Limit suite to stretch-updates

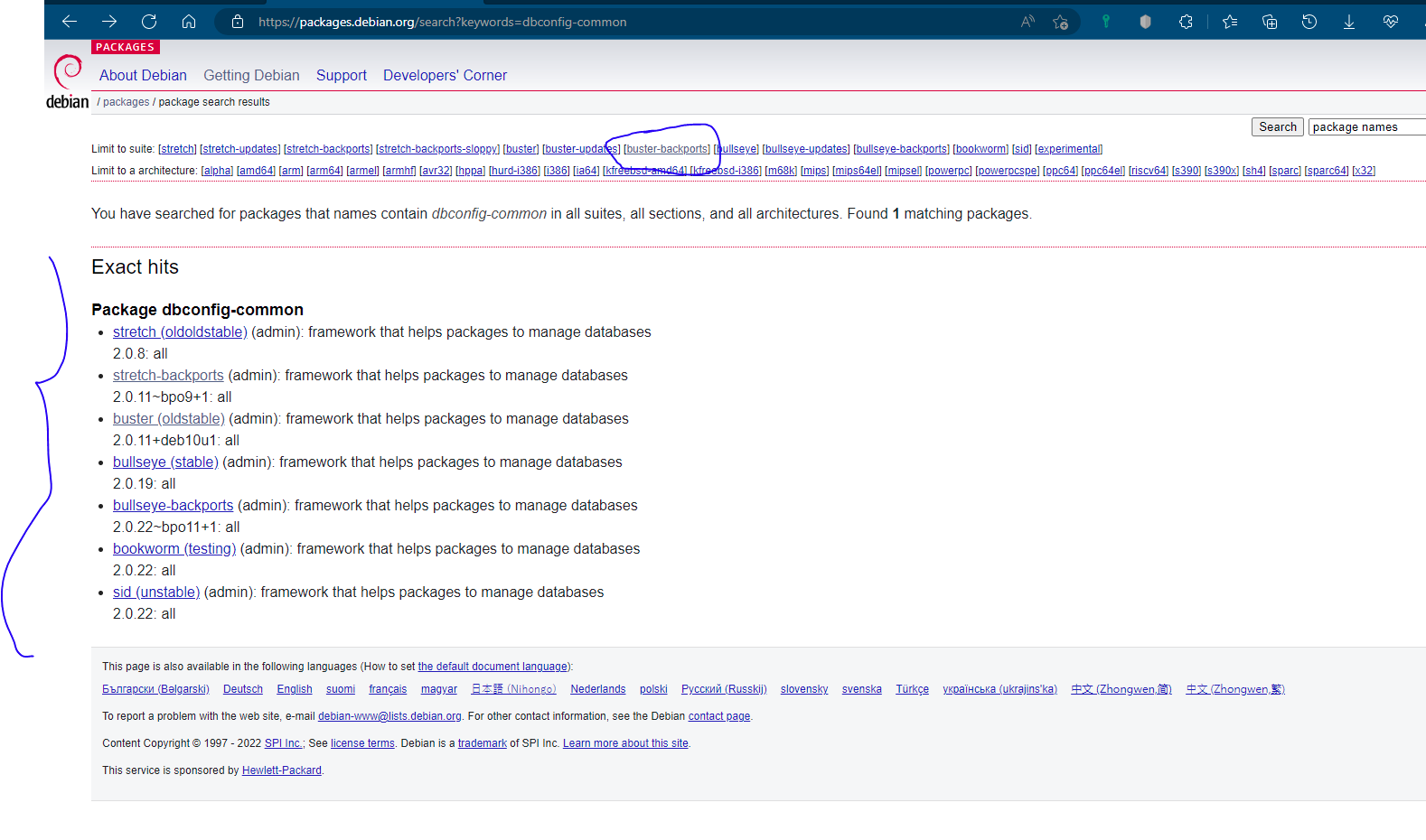240,149
